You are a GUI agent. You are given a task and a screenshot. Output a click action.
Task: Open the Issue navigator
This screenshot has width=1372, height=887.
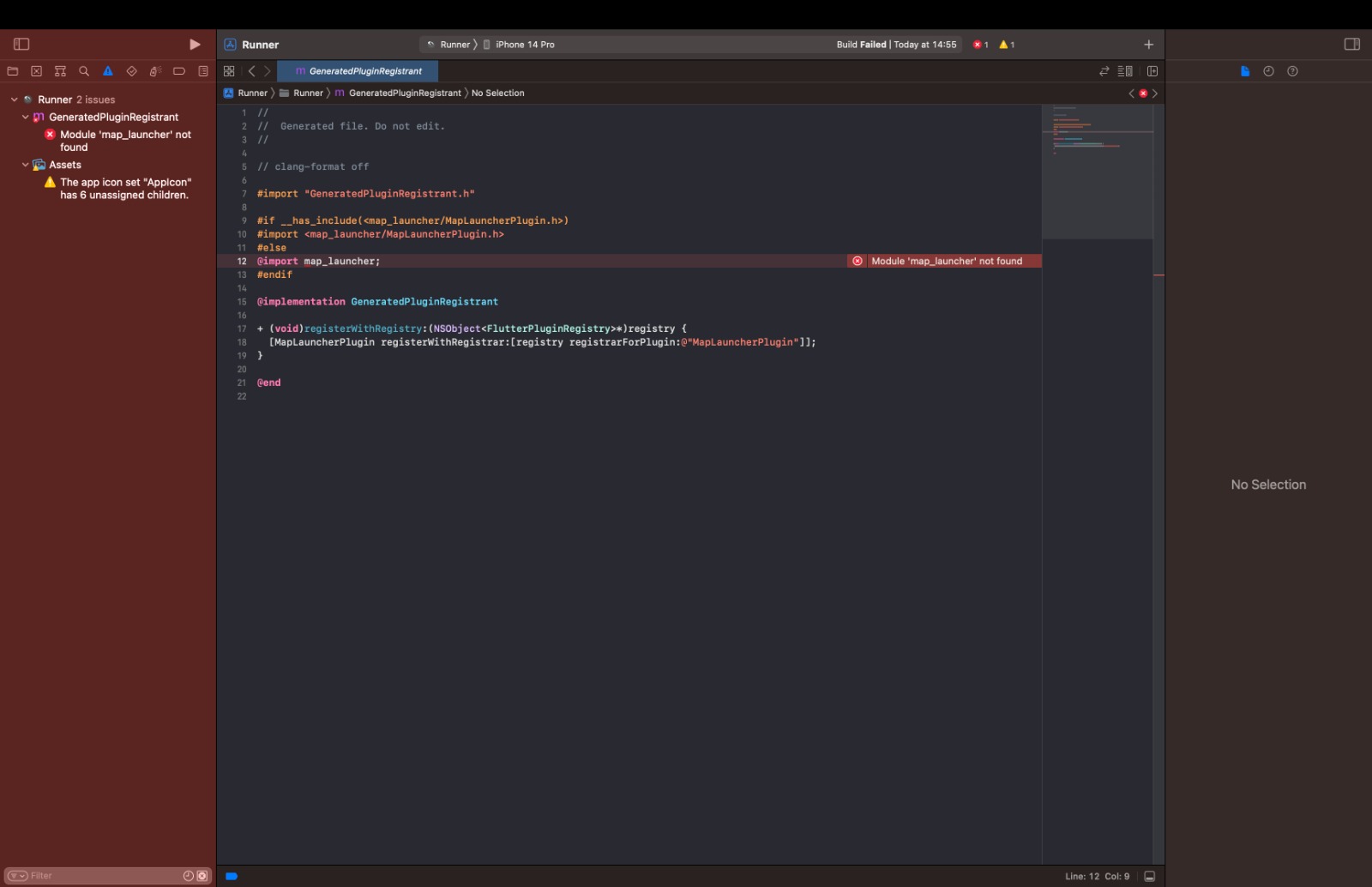tap(106, 71)
